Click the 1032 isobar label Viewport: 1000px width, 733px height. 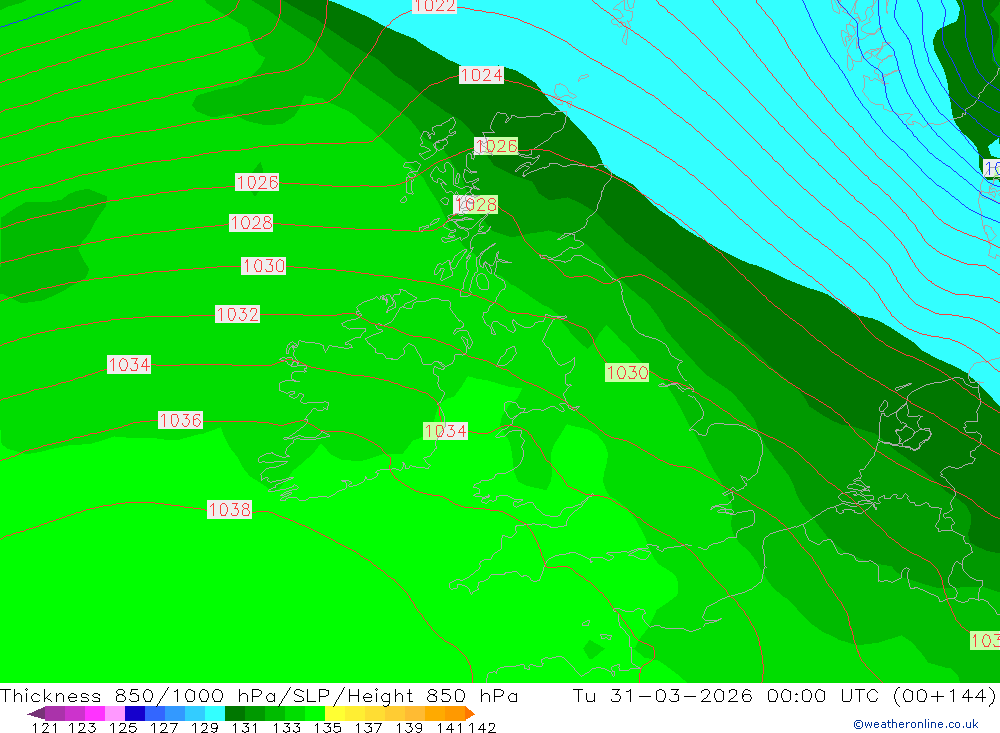[x=237, y=314]
